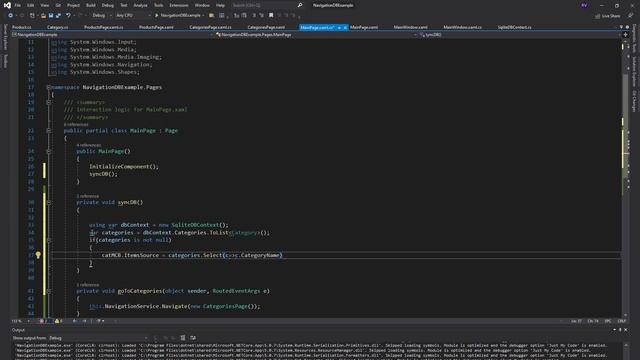Open the Project menu
640x360 pixels.
tap(73, 5)
